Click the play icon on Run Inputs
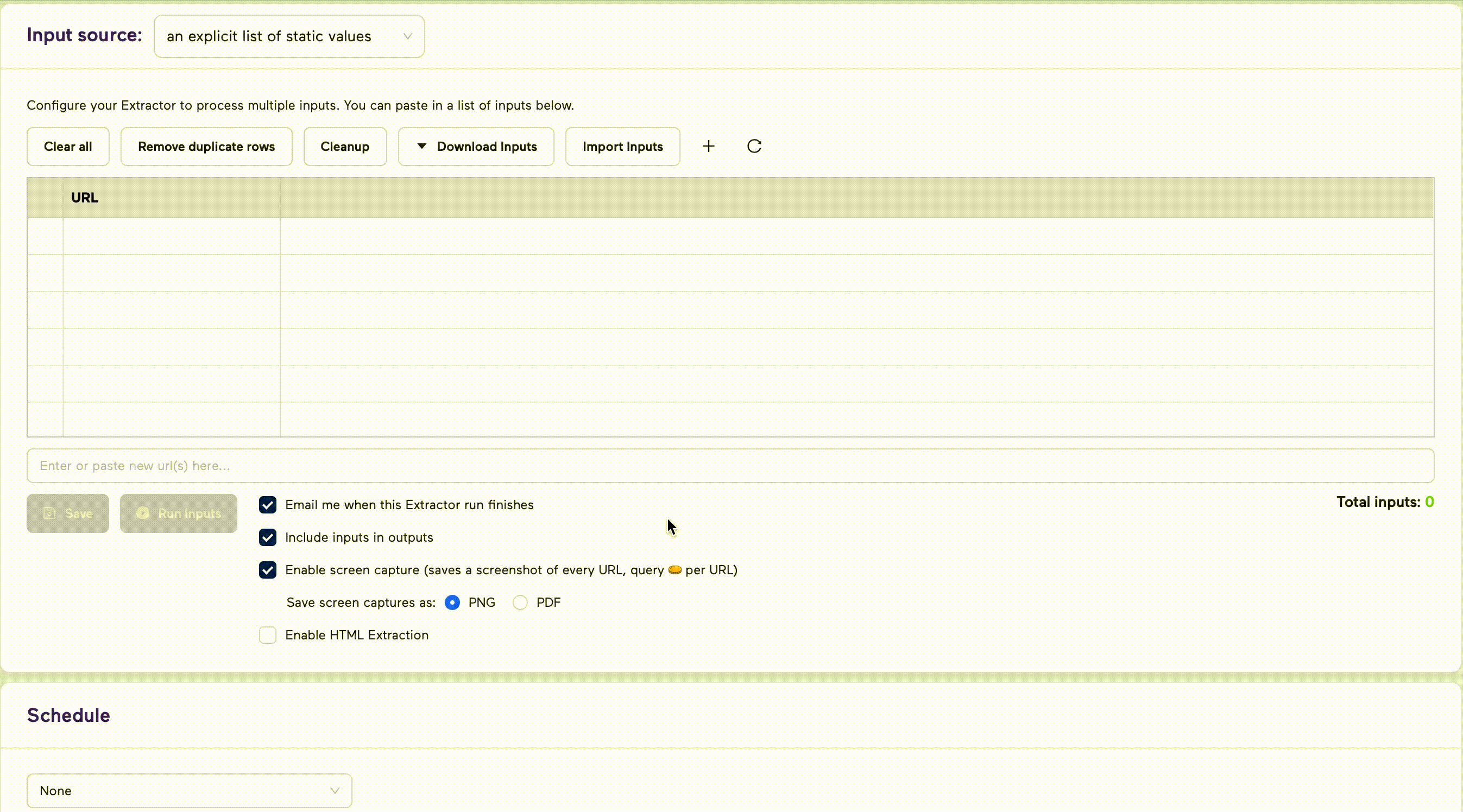 (142, 513)
